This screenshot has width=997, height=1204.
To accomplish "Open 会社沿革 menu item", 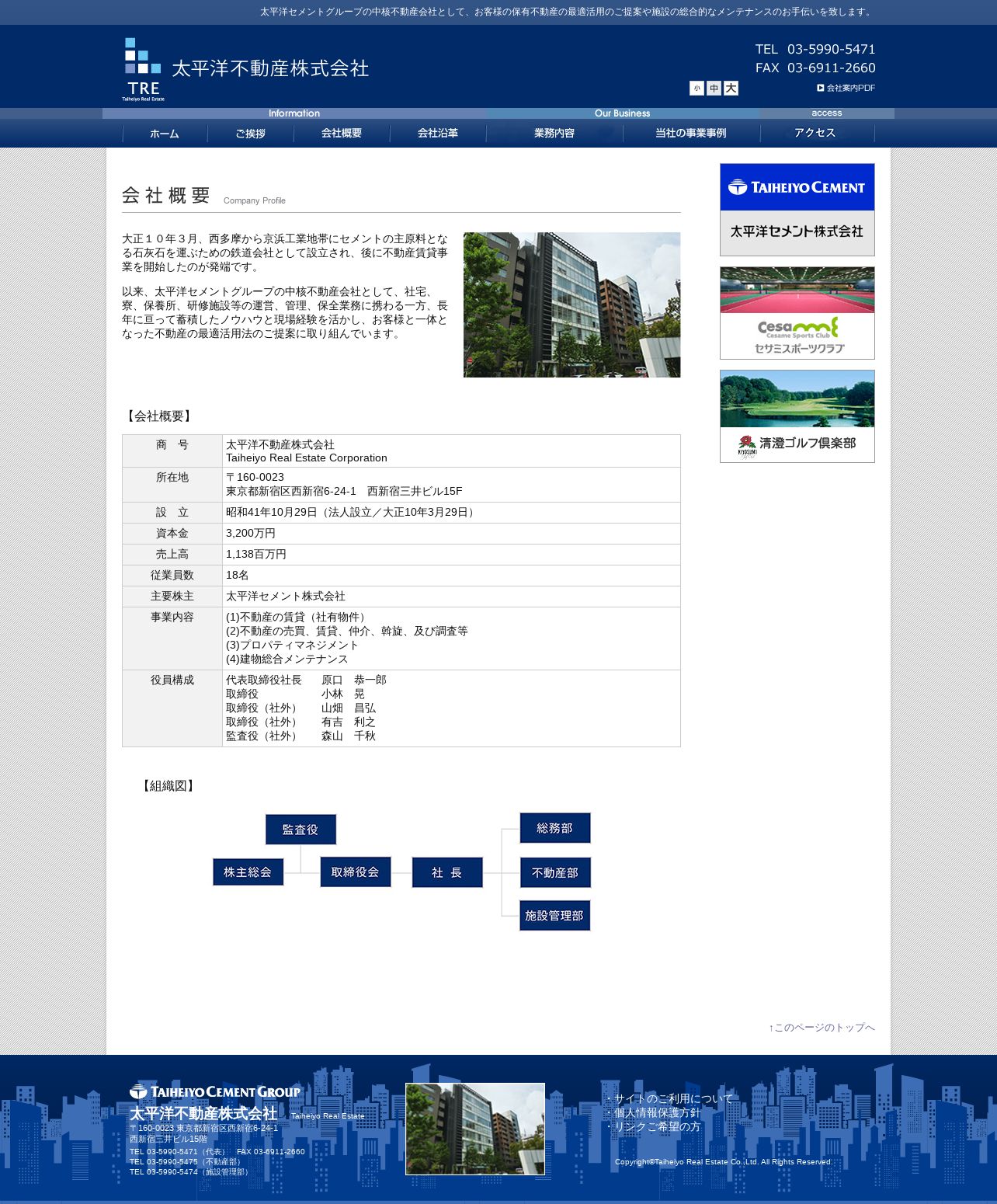I will [438, 134].
